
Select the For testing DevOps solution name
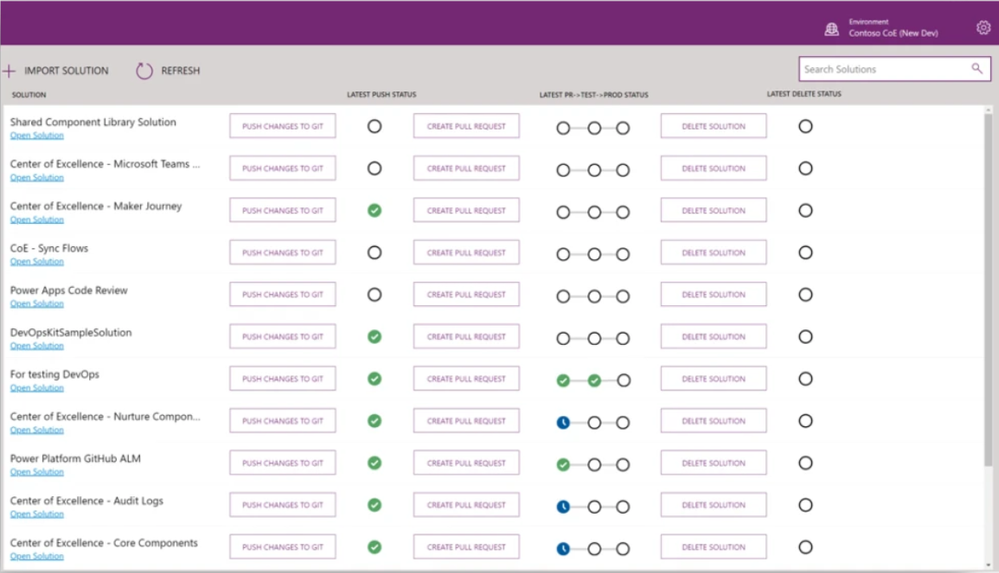pos(55,374)
